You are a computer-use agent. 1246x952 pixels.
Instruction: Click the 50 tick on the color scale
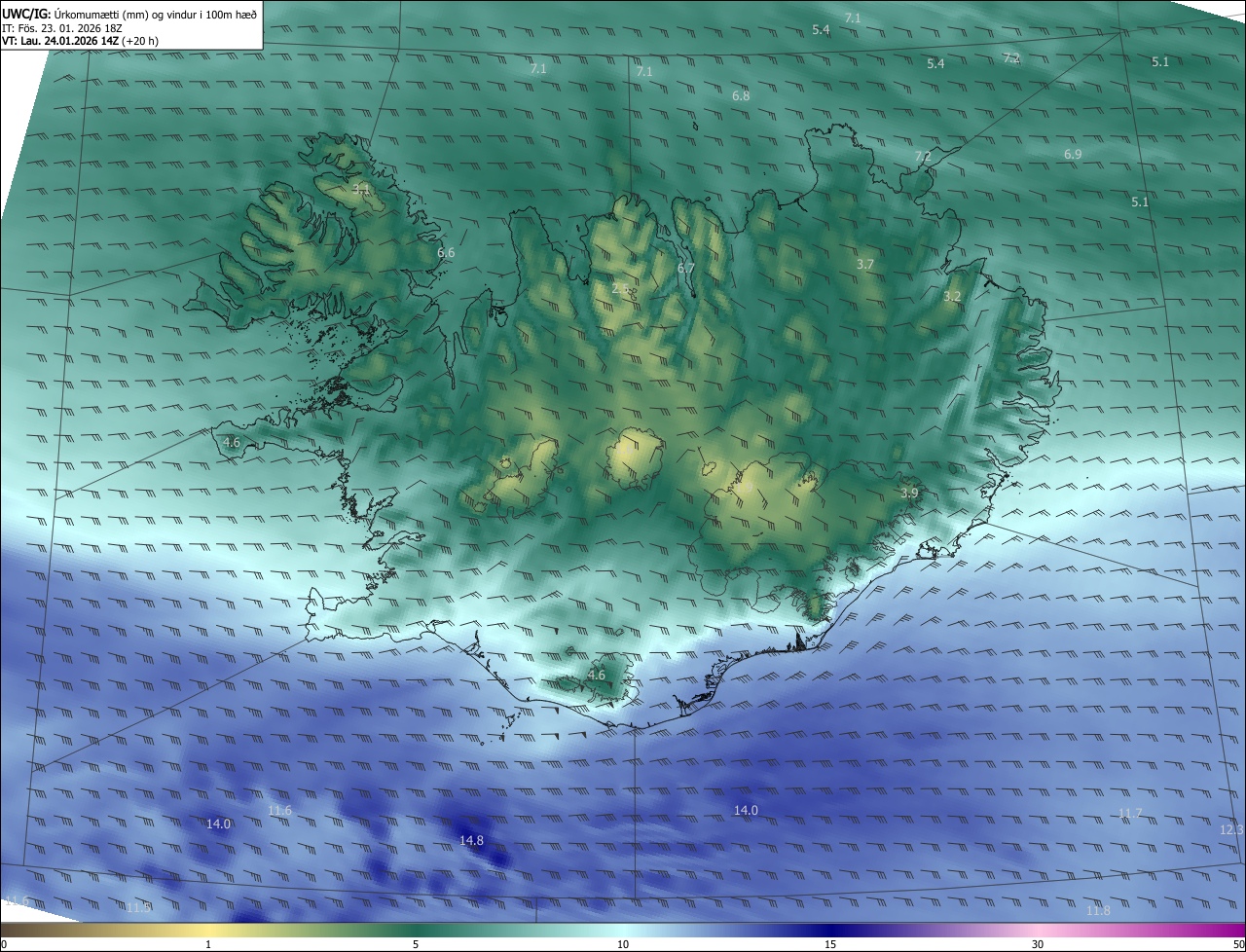click(1238, 945)
